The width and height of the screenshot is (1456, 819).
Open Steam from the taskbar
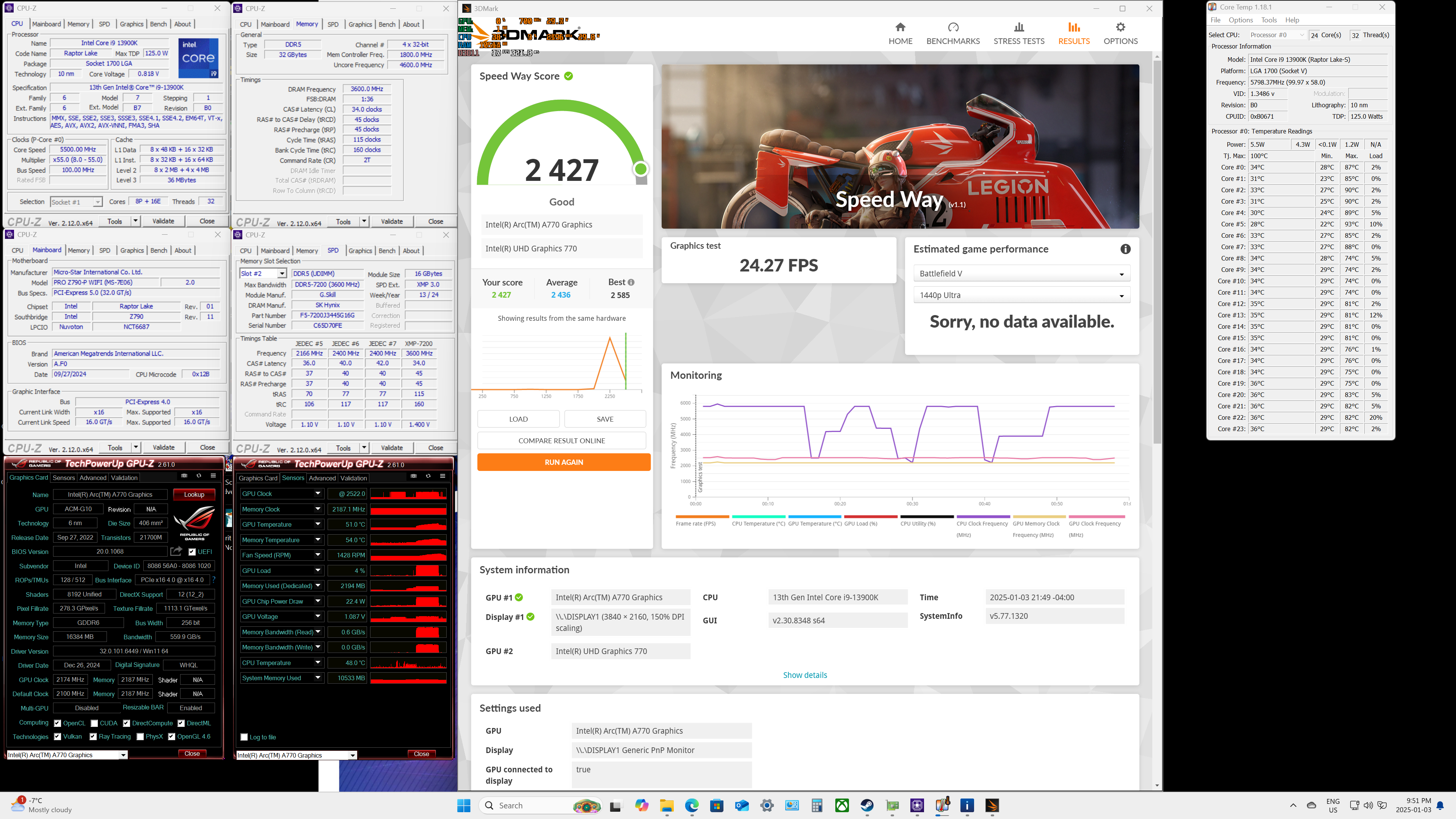(x=867, y=805)
